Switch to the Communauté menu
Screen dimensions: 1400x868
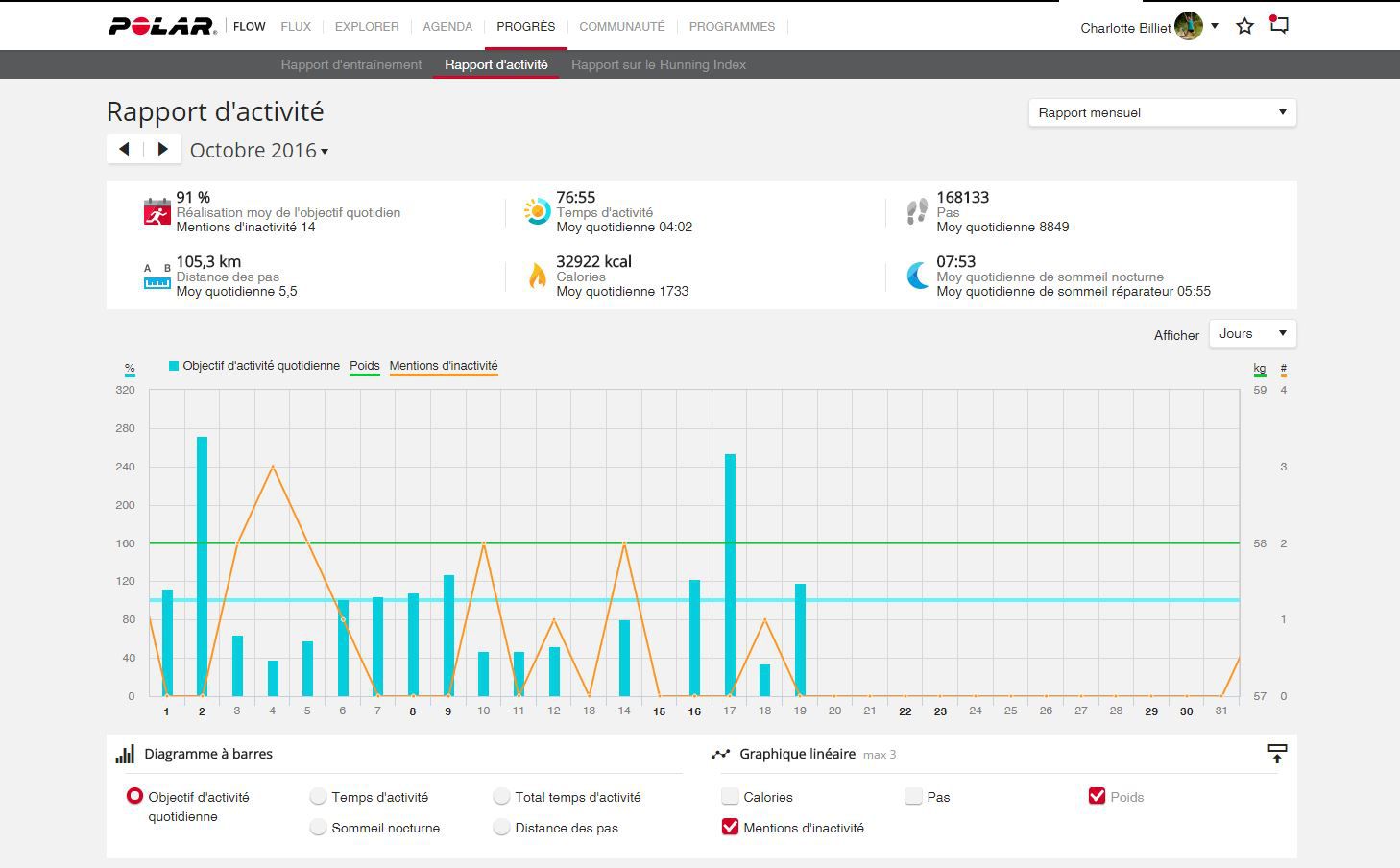pos(621,26)
